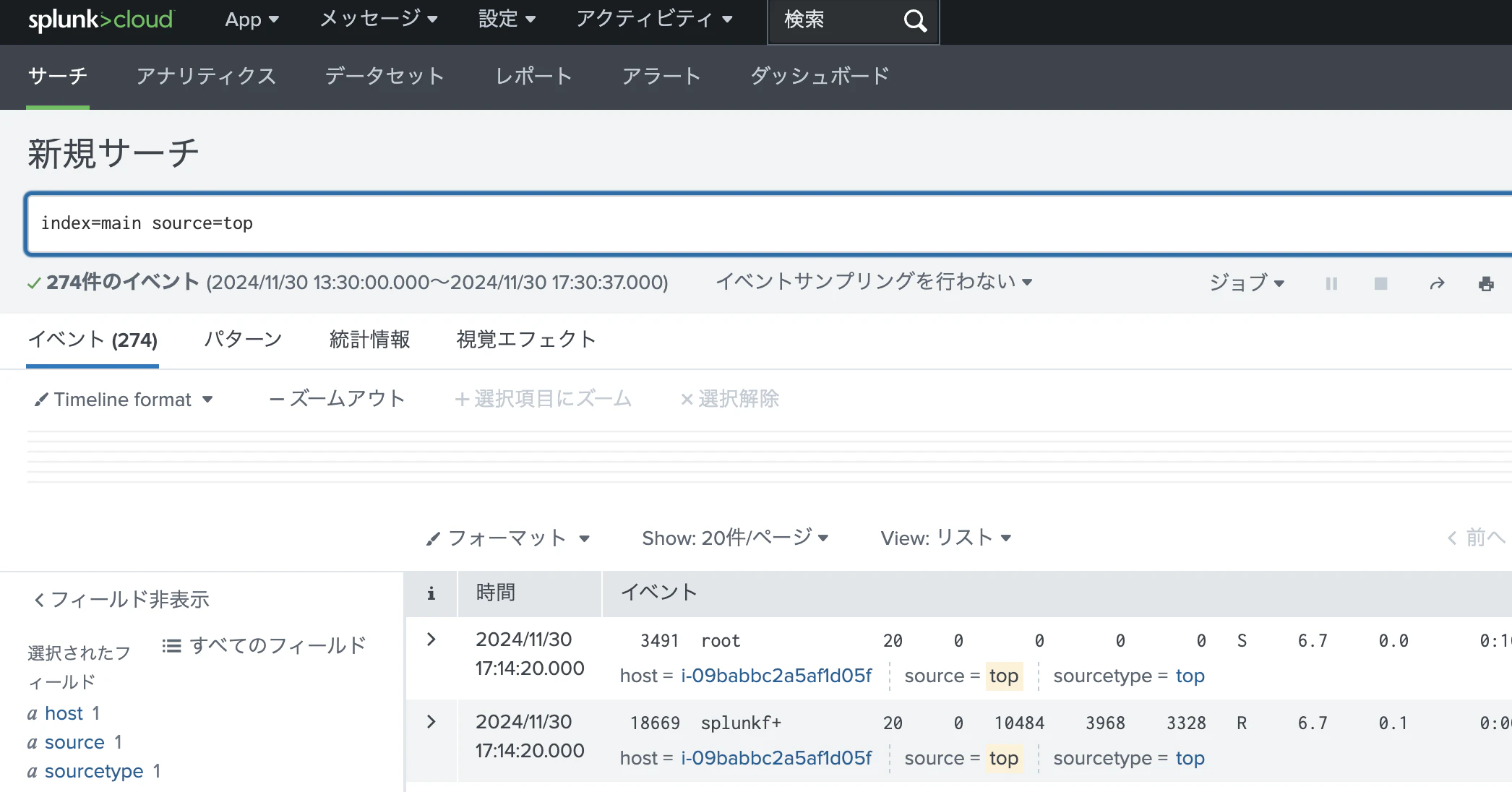Collapse sidebar with フィールド非表示
Screen dimensions: 1512x792
(x=121, y=599)
